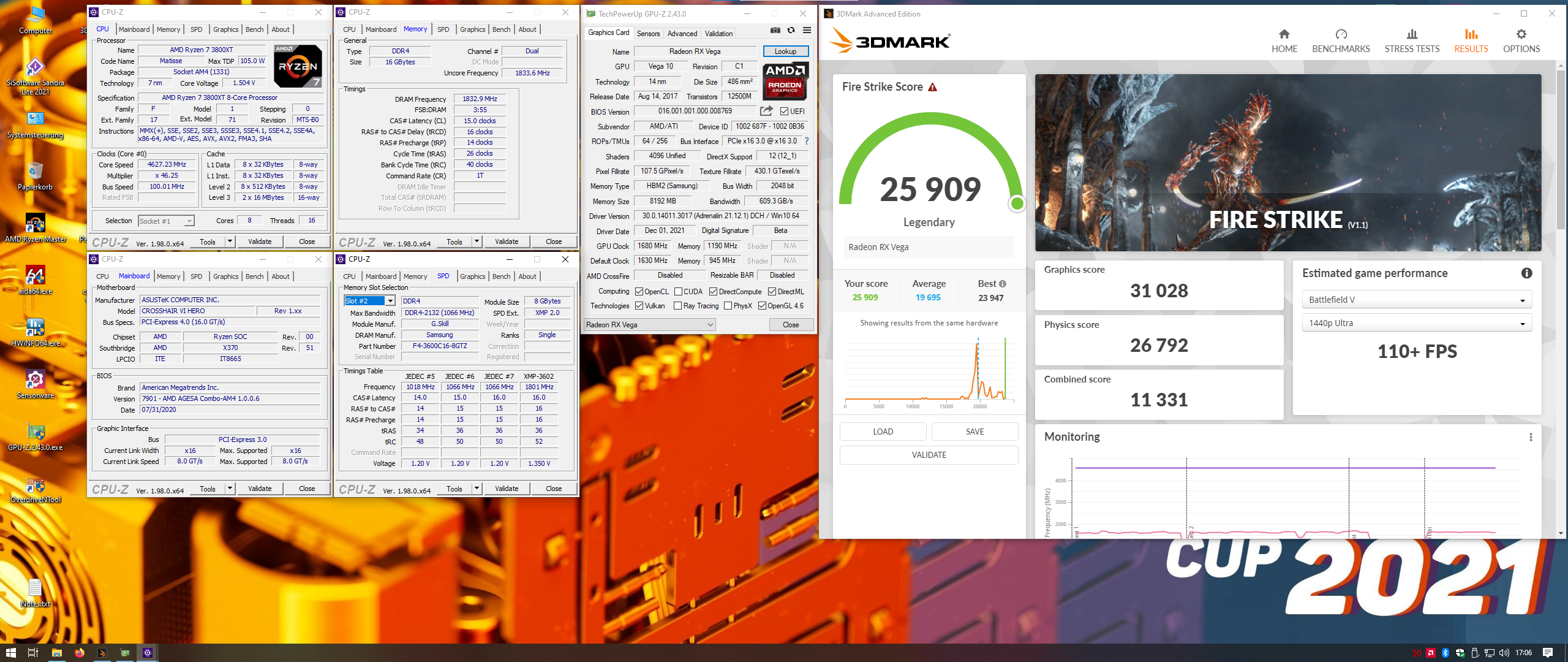Screen dimensions: 1568x662
Task: Toggle the Ray Tracing checkbox in GPU-Z
Action: point(678,305)
